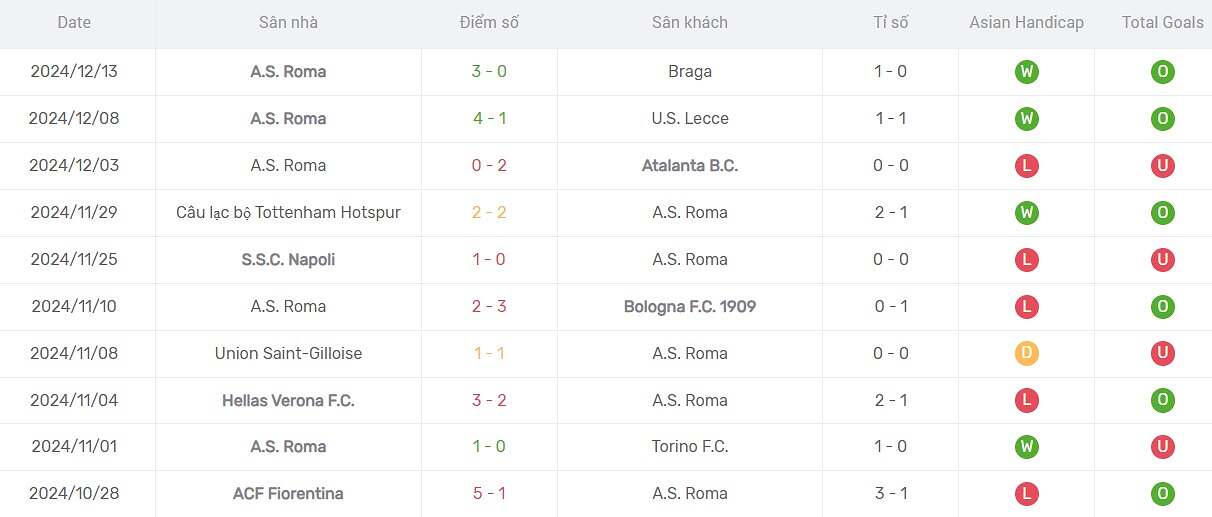1212x517 pixels.
Task: Select the Total Goals column header
Action: (1162, 22)
